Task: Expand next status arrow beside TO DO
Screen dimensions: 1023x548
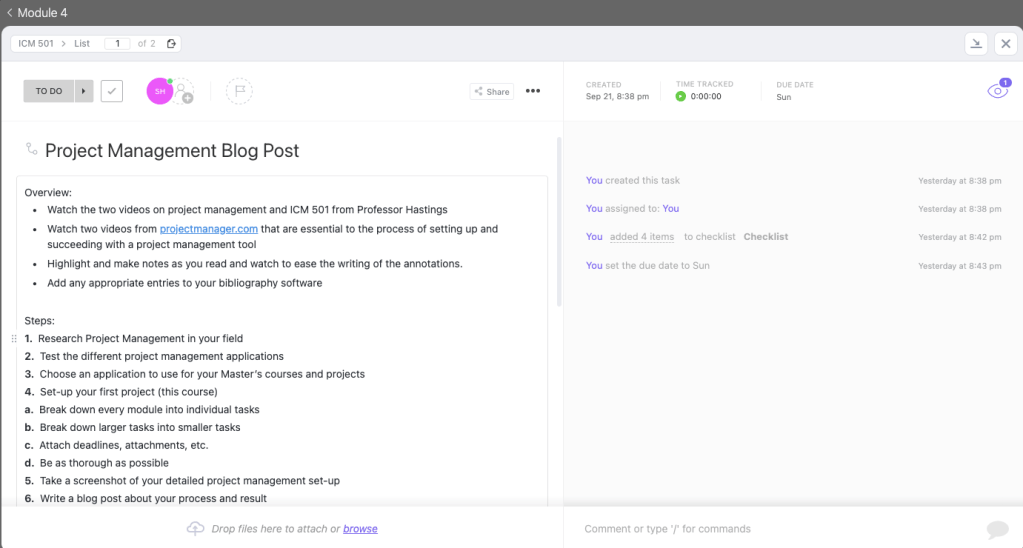Action: tap(84, 91)
